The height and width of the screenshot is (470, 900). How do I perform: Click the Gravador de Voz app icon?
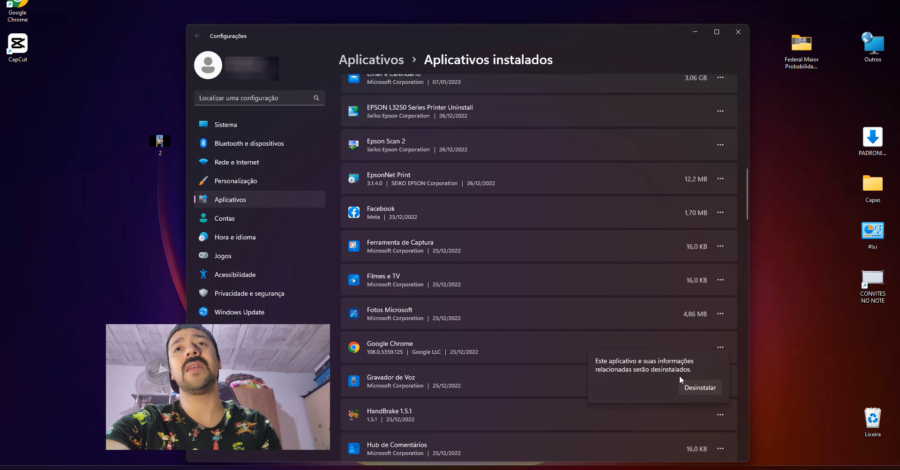354,381
